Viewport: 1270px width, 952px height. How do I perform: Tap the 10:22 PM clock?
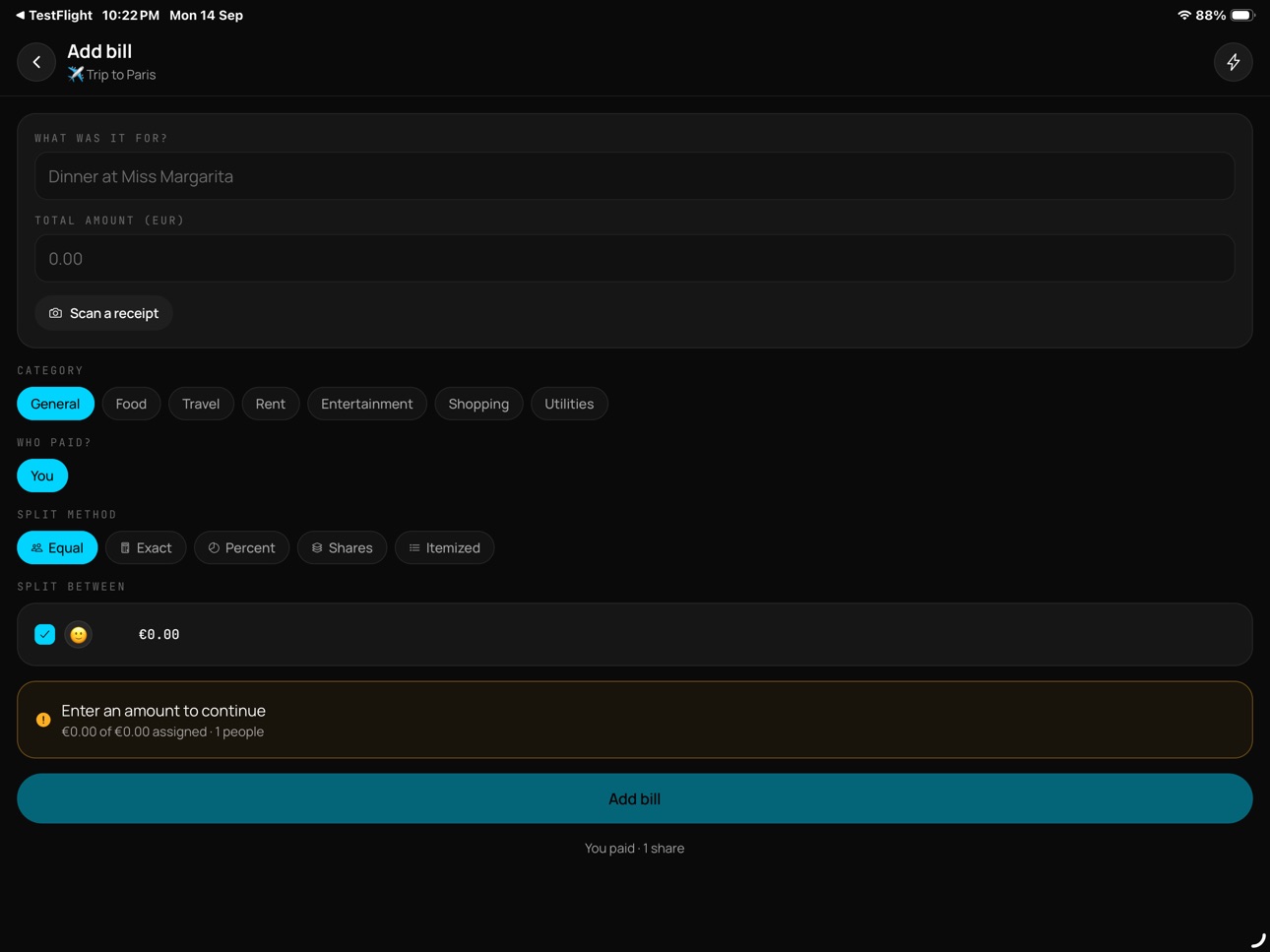pyautogui.click(x=131, y=15)
